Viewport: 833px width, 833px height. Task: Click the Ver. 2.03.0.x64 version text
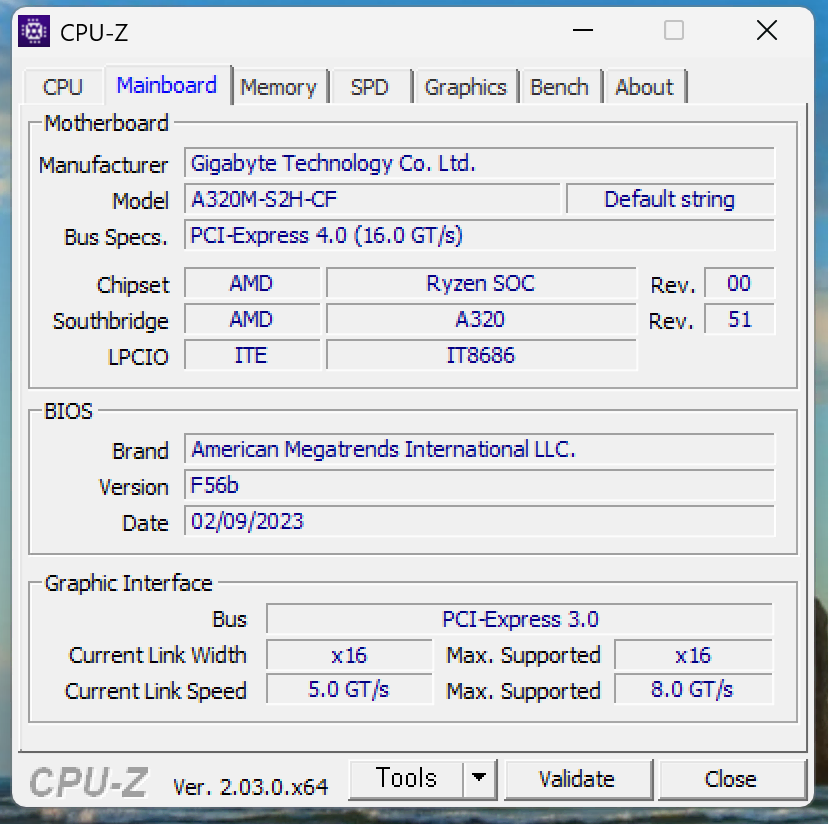point(251,787)
